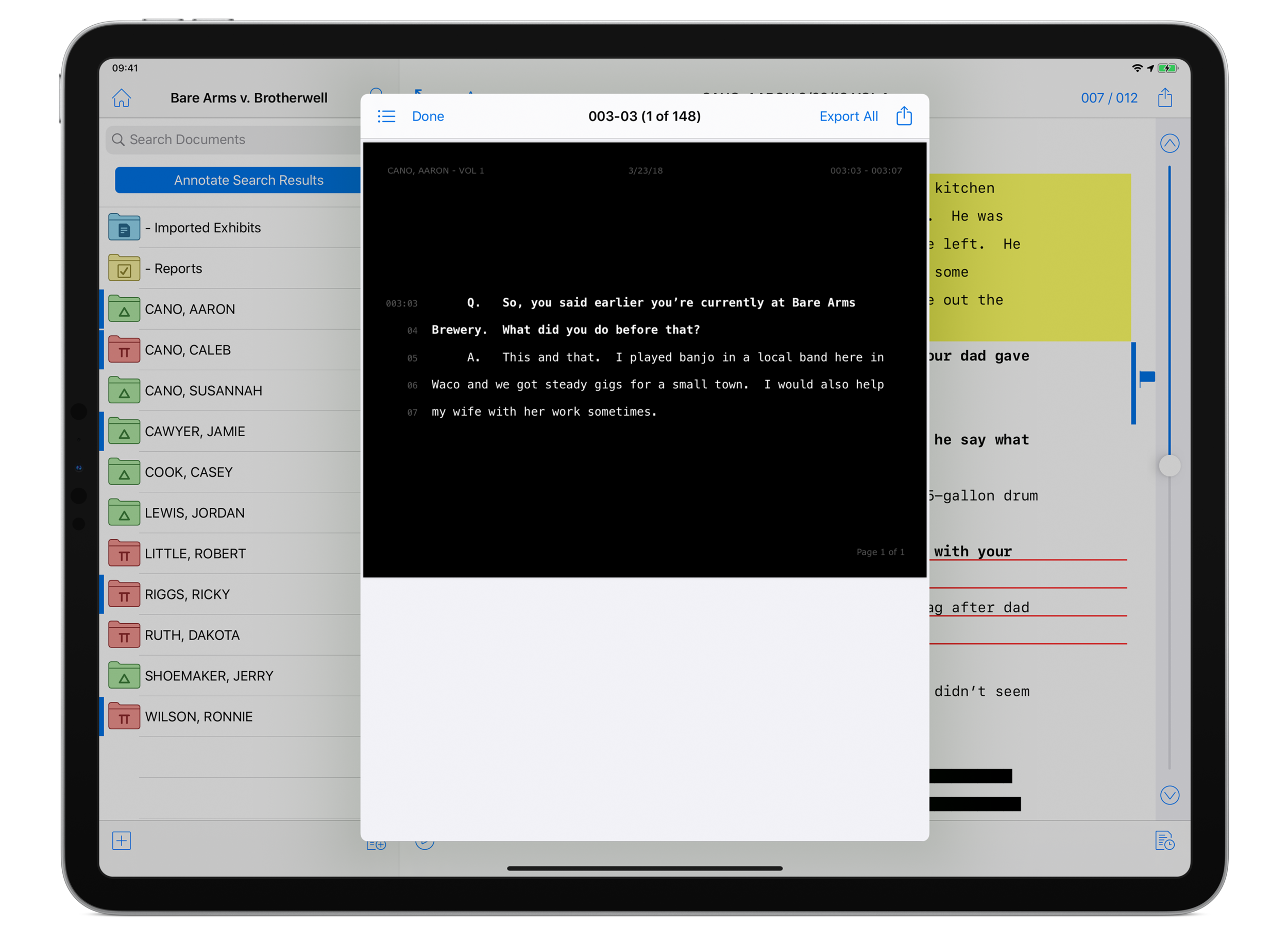Open the Imported Exhibits folder

(206, 227)
